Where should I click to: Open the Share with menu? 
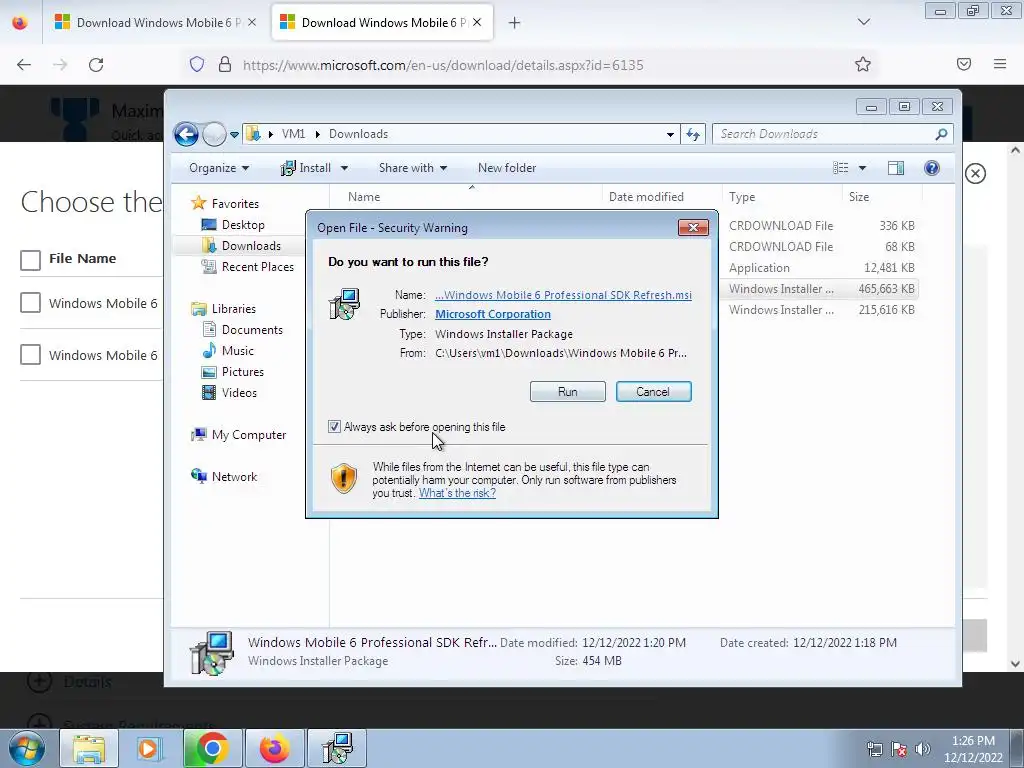tap(413, 168)
